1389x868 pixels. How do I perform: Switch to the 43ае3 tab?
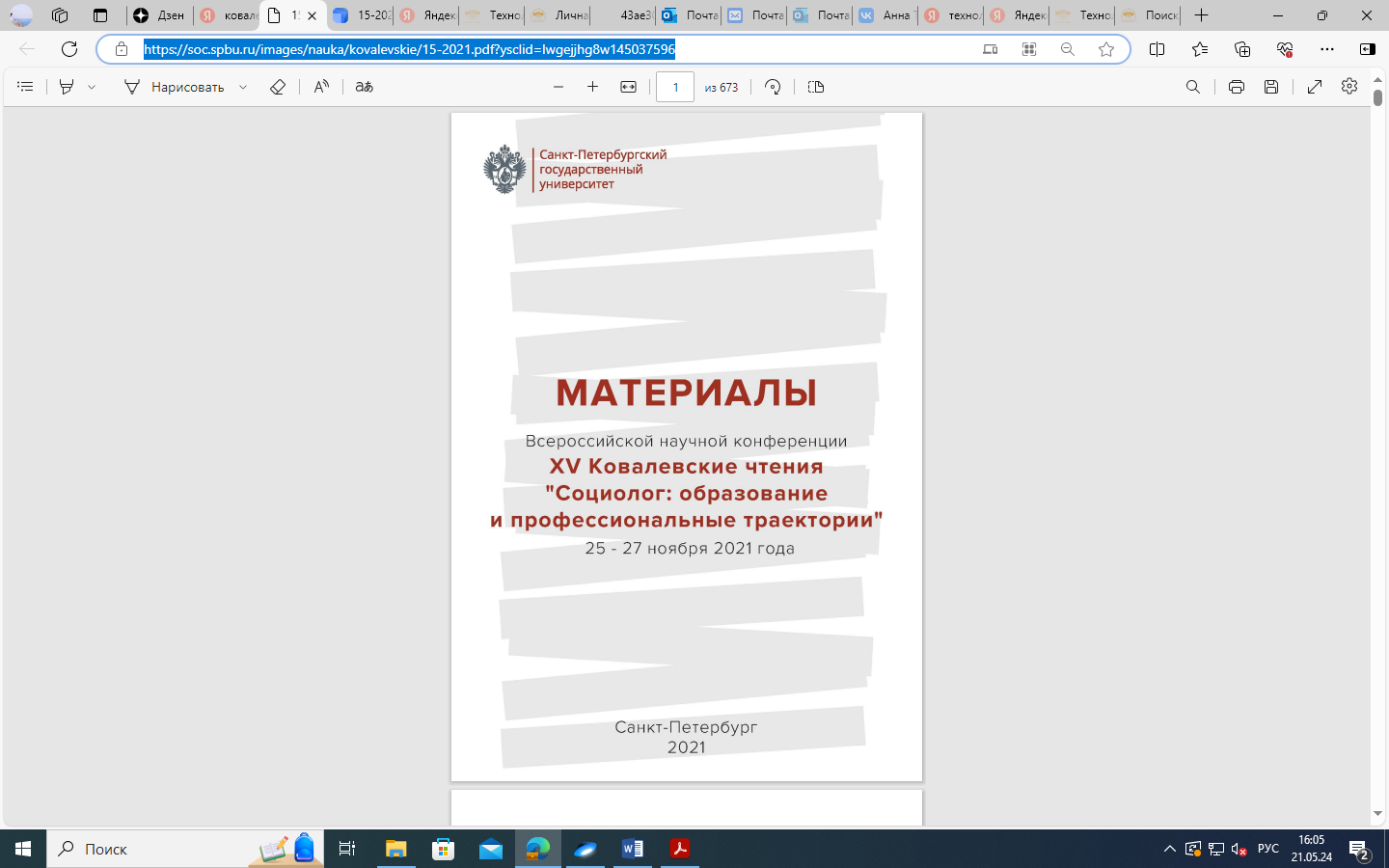tap(623, 15)
